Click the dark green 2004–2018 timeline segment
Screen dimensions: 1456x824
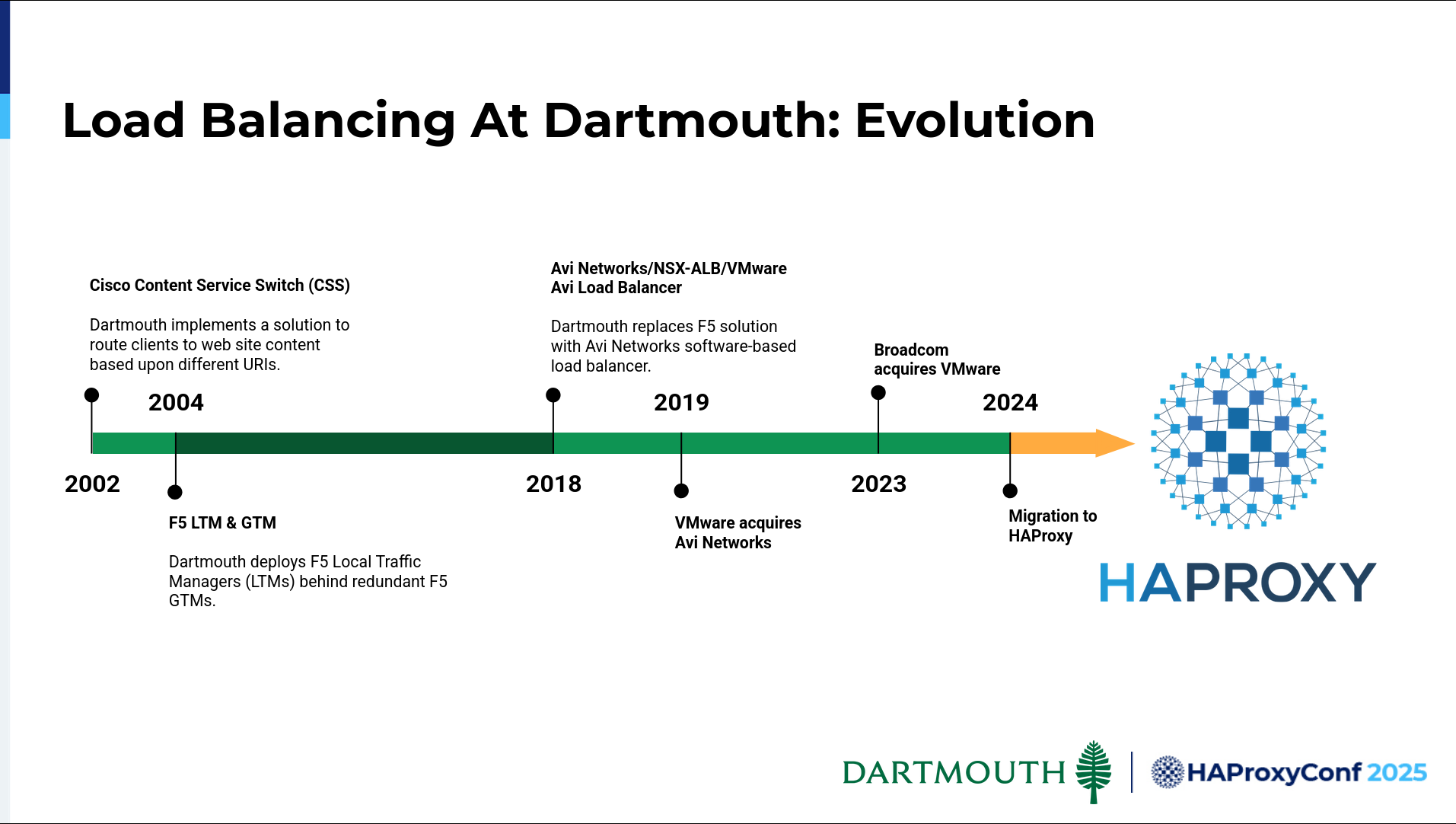pyautogui.click(x=364, y=443)
